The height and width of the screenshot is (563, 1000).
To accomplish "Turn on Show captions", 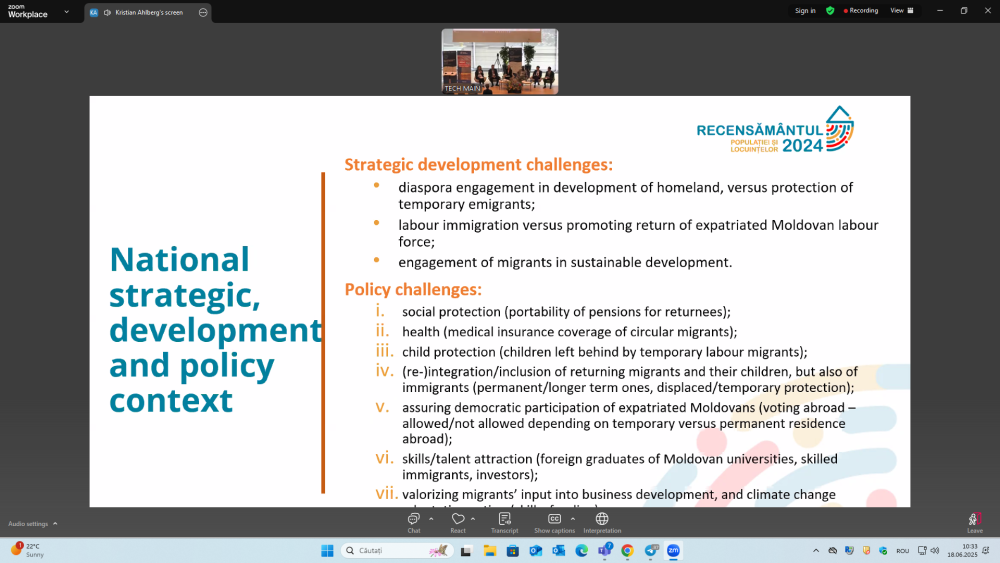I will (554, 523).
